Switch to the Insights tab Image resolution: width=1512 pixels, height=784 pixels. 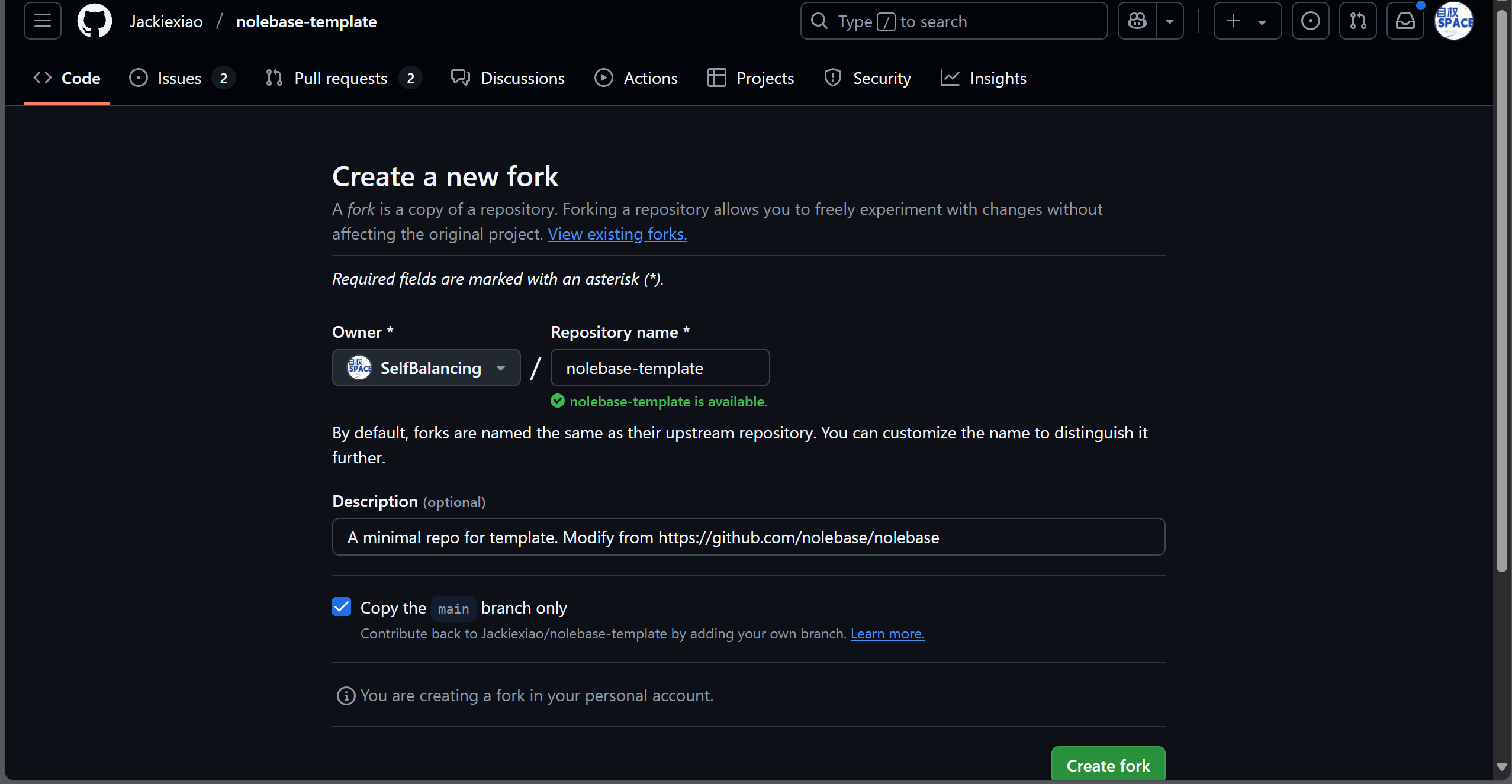[x=983, y=78]
